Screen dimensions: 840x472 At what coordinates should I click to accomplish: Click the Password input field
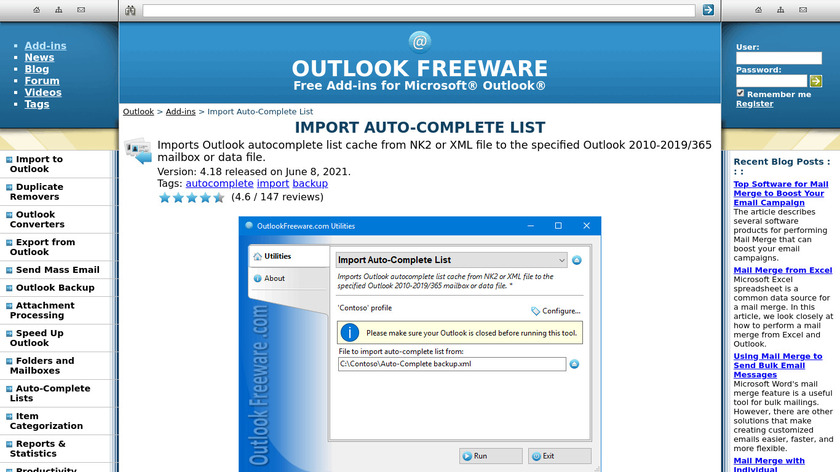(771, 81)
